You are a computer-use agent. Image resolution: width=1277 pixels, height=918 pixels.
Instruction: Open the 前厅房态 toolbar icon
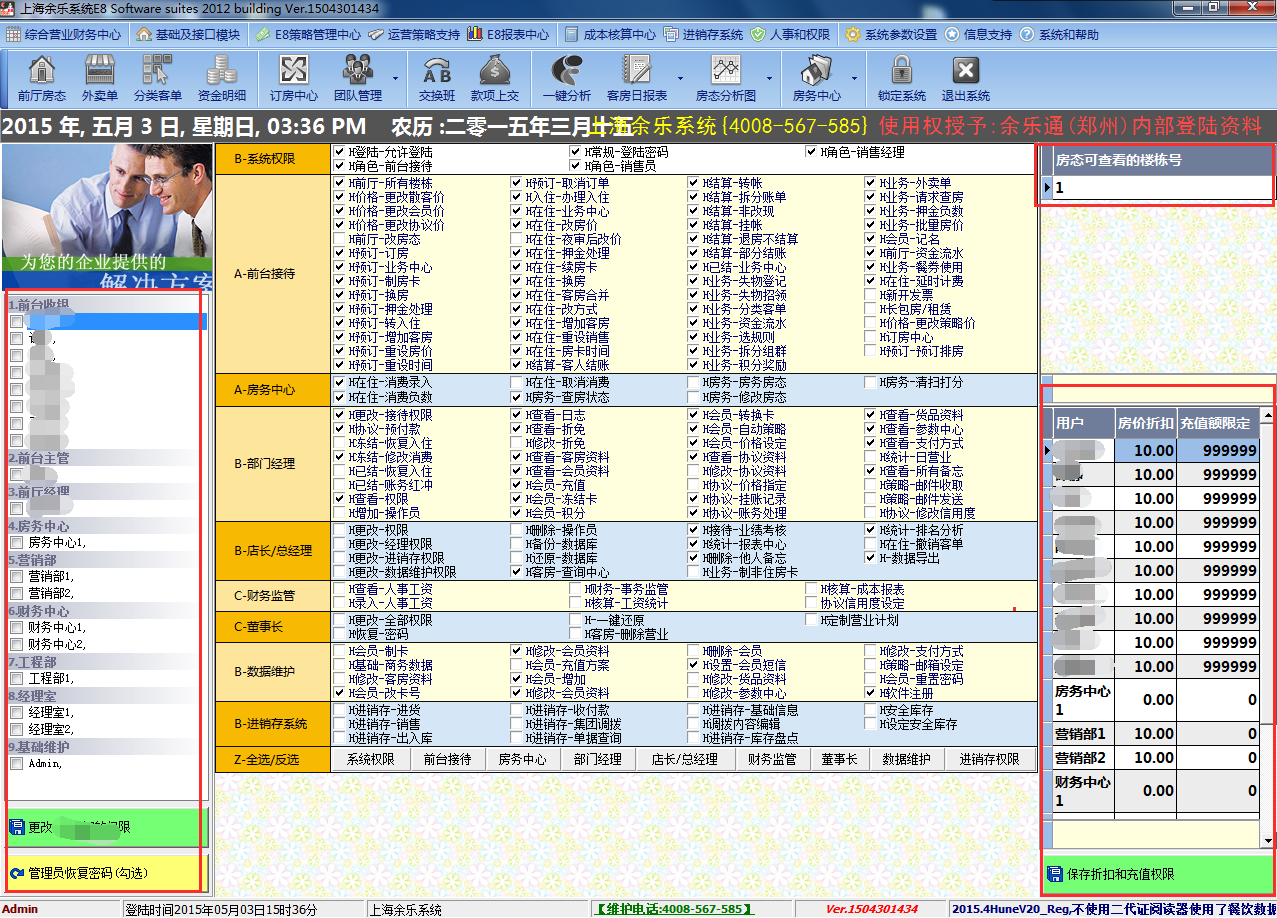click(x=41, y=78)
